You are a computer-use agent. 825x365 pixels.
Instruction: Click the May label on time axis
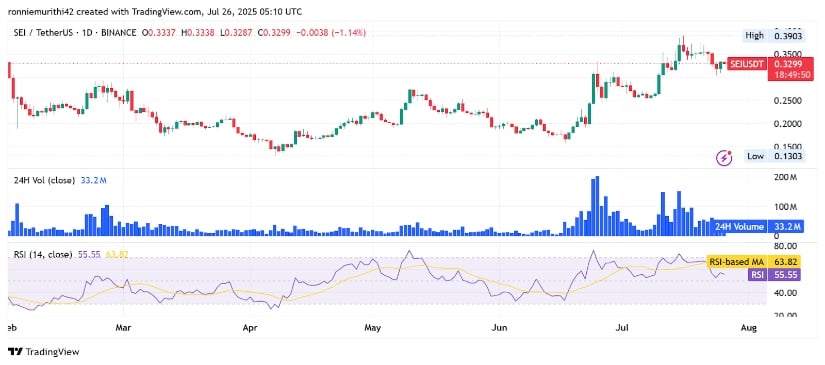pyautogui.click(x=372, y=328)
